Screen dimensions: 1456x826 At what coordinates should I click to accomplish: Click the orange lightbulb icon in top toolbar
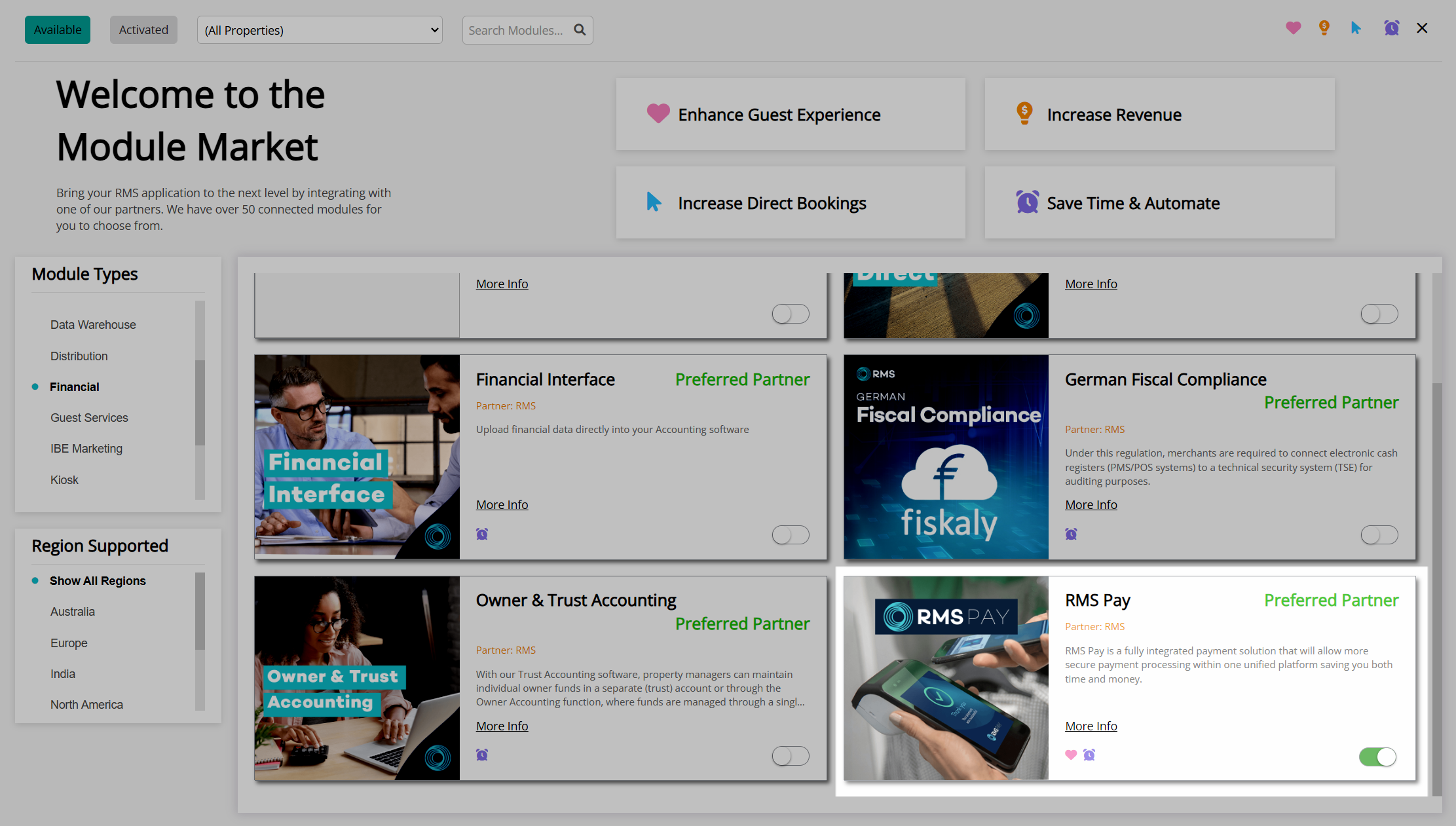tap(1324, 28)
